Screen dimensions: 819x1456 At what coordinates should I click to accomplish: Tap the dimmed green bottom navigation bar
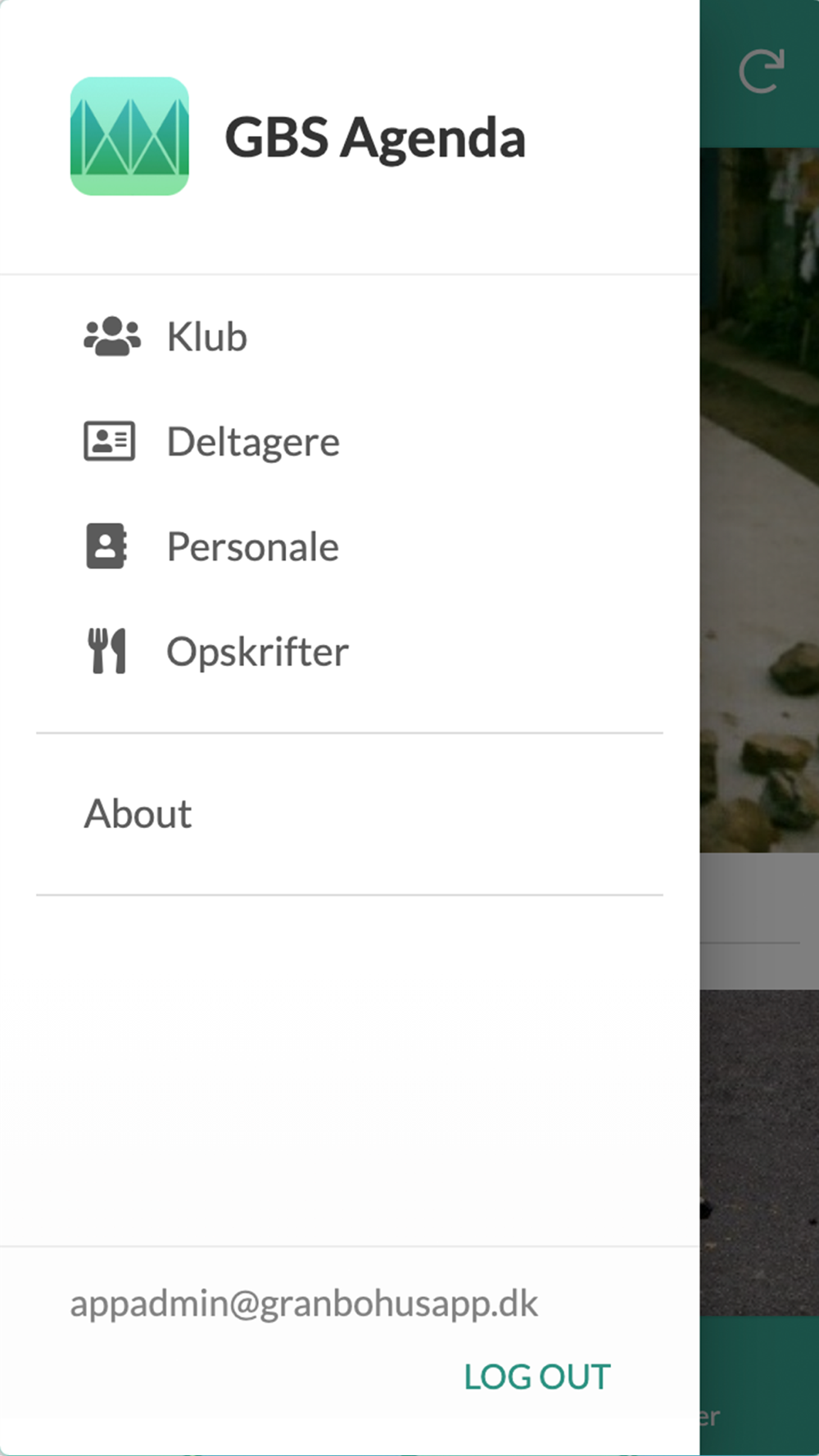point(759,1385)
